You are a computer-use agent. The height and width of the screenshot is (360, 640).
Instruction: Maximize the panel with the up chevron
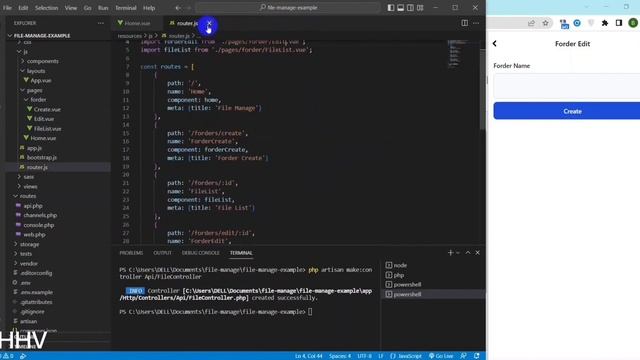click(x=468, y=253)
